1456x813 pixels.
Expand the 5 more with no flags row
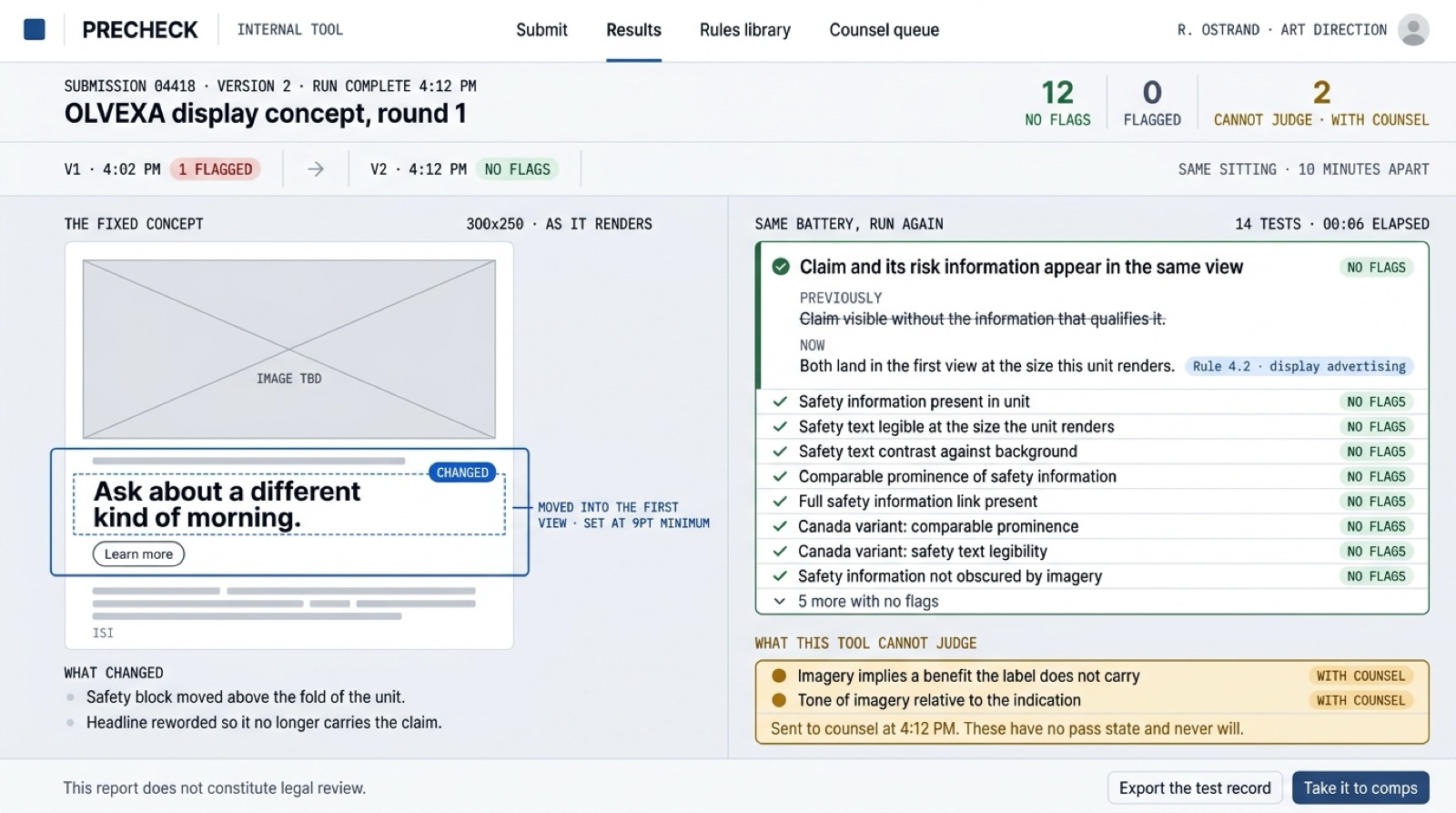(x=1091, y=601)
